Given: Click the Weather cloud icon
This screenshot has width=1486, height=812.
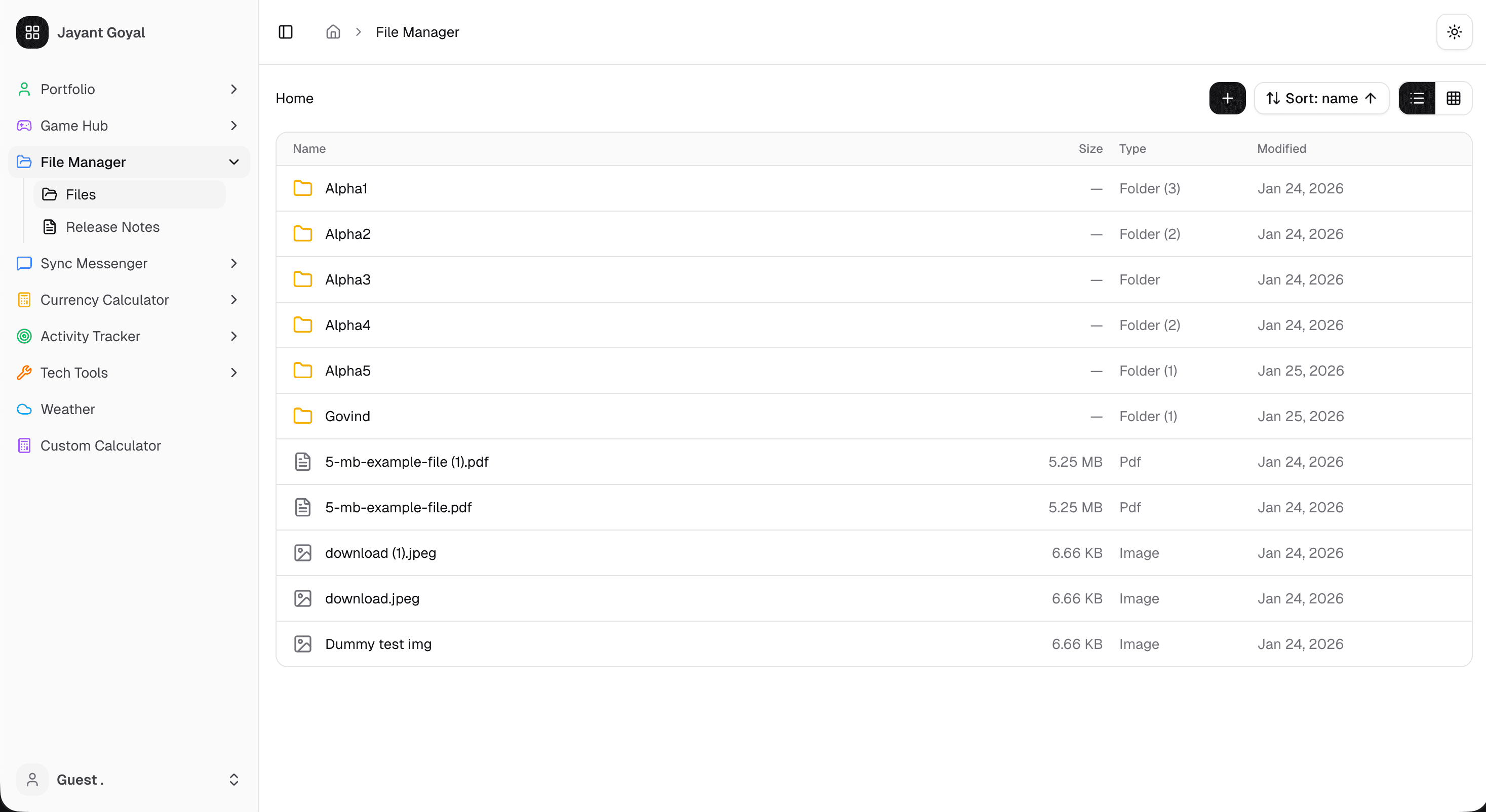Looking at the screenshot, I should pyautogui.click(x=24, y=409).
